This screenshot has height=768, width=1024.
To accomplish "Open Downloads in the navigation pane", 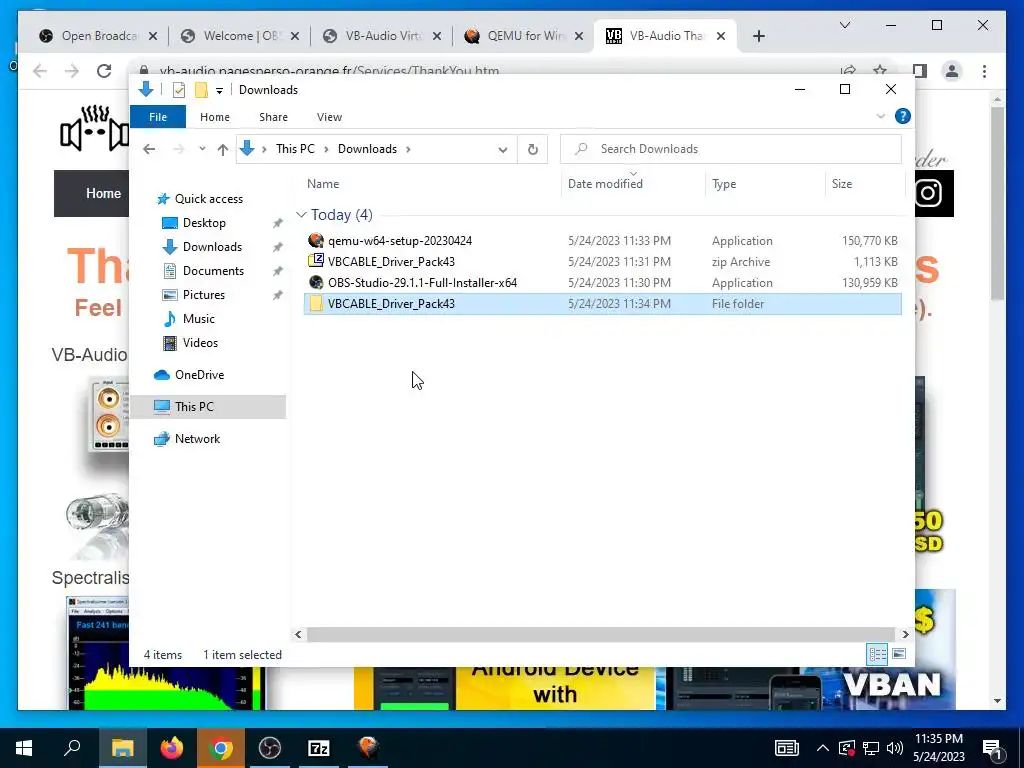I will [212, 247].
